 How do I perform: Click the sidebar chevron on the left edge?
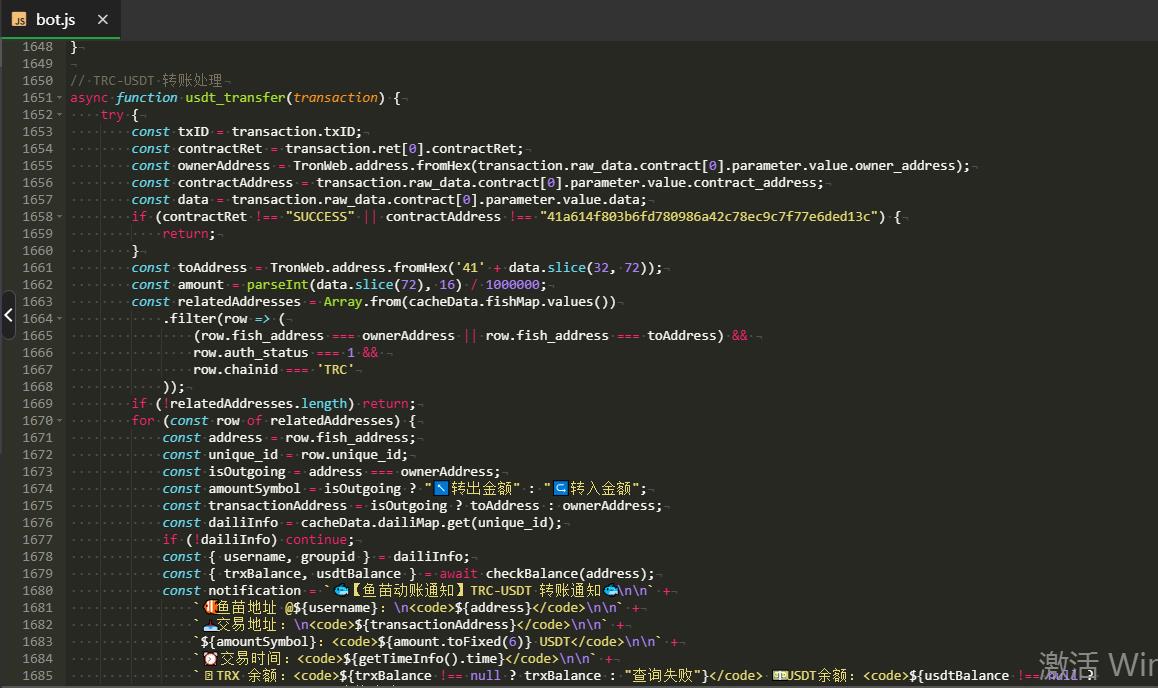pyautogui.click(x=8, y=315)
